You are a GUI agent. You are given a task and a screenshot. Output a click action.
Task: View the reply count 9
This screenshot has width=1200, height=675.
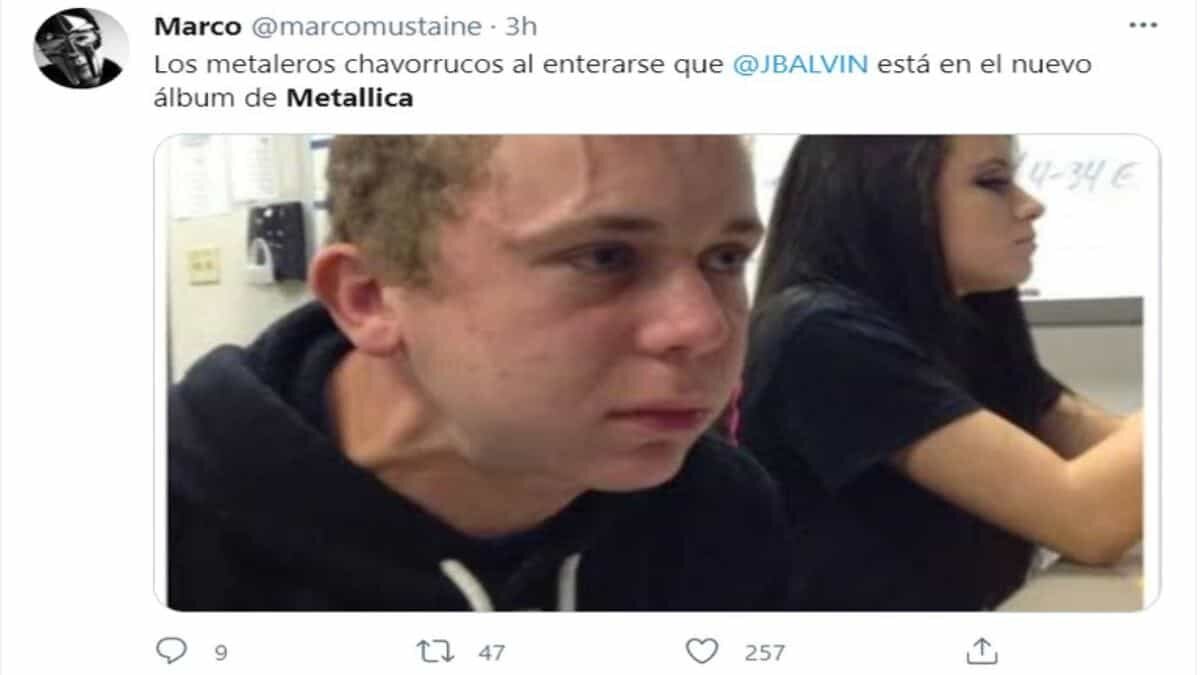pos(221,653)
